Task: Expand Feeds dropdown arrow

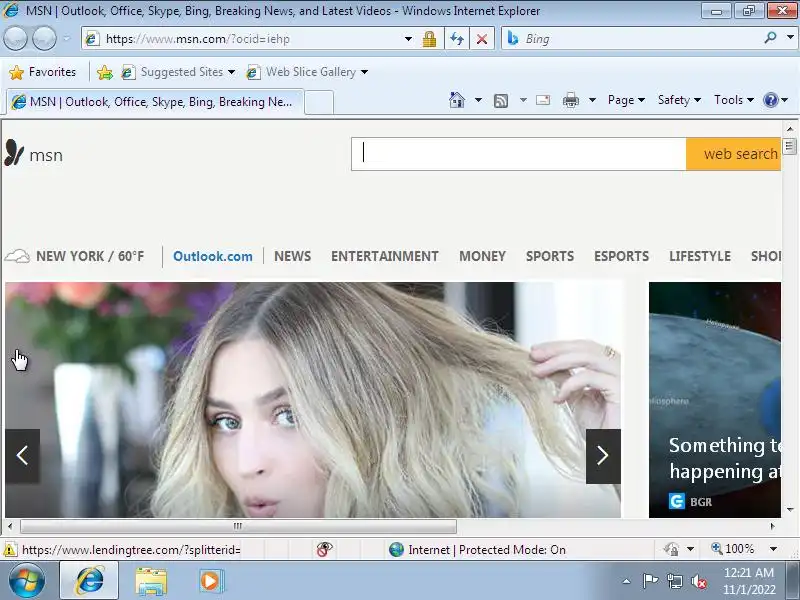Action: click(x=523, y=100)
